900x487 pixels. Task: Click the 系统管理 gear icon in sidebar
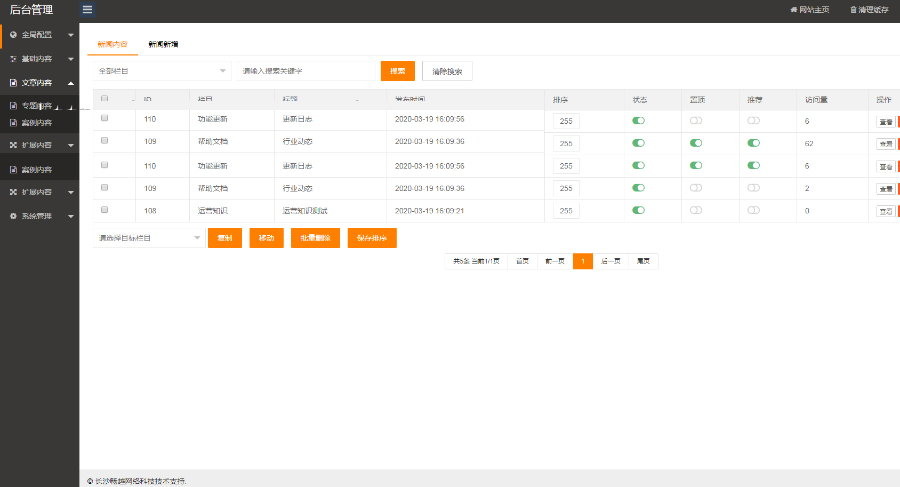13,215
